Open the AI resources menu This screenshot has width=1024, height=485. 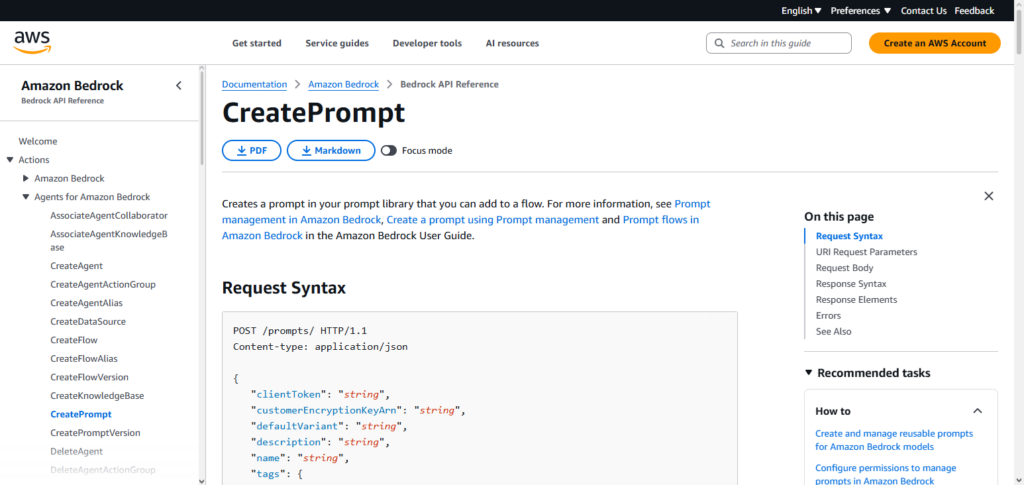513,43
